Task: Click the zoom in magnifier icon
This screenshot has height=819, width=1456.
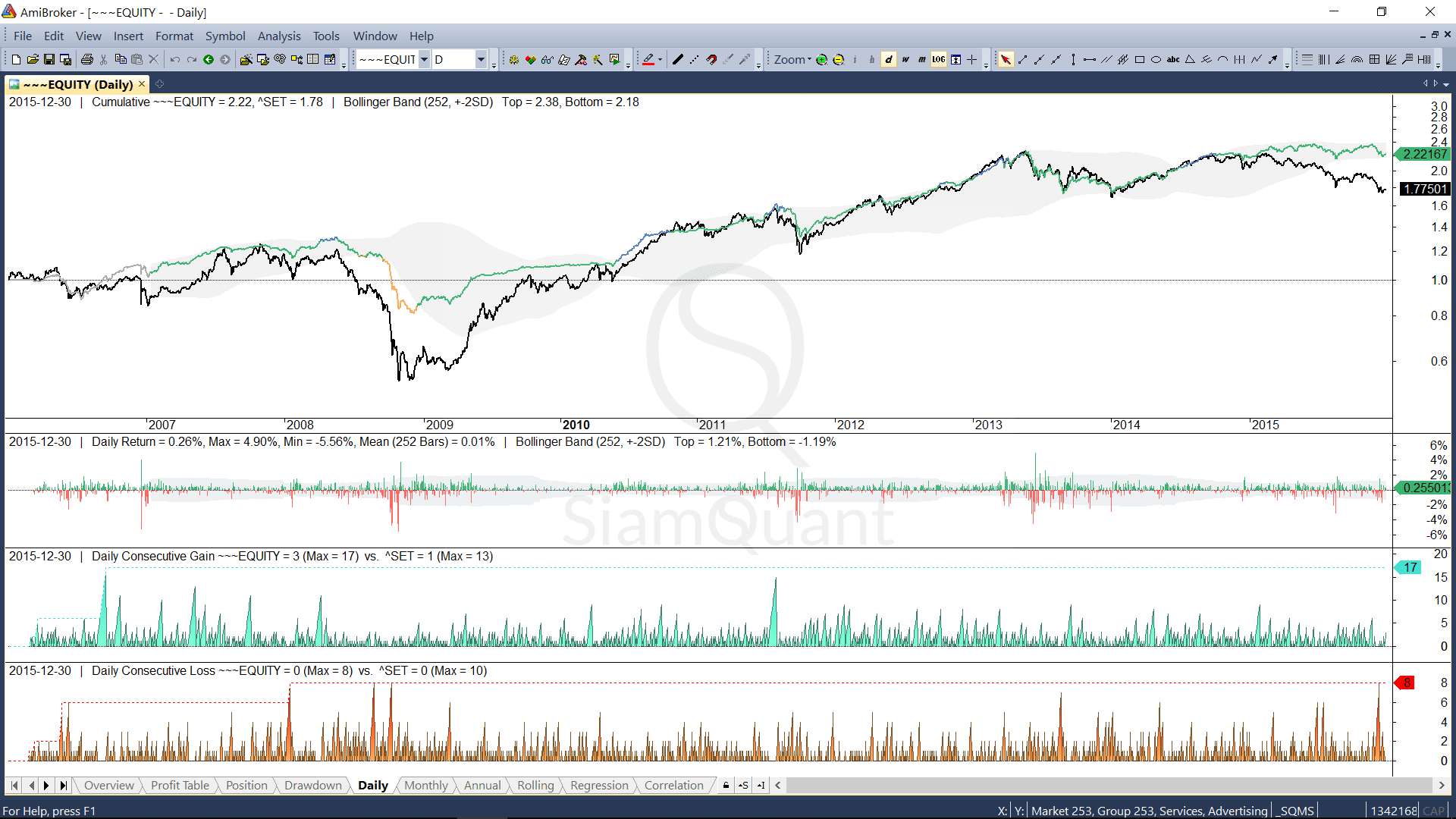Action: (821, 60)
